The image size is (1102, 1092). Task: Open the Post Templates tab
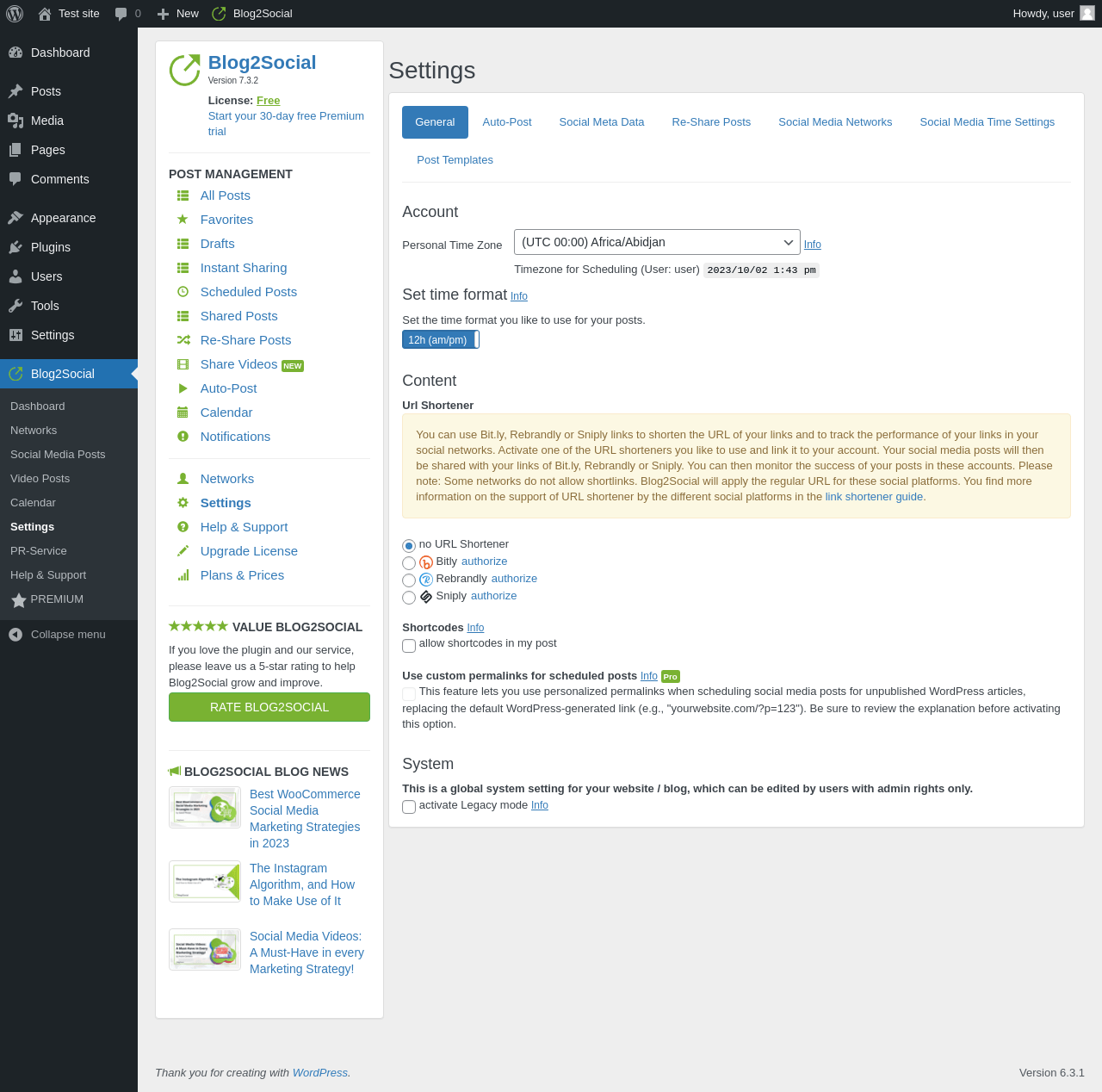click(455, 160)
